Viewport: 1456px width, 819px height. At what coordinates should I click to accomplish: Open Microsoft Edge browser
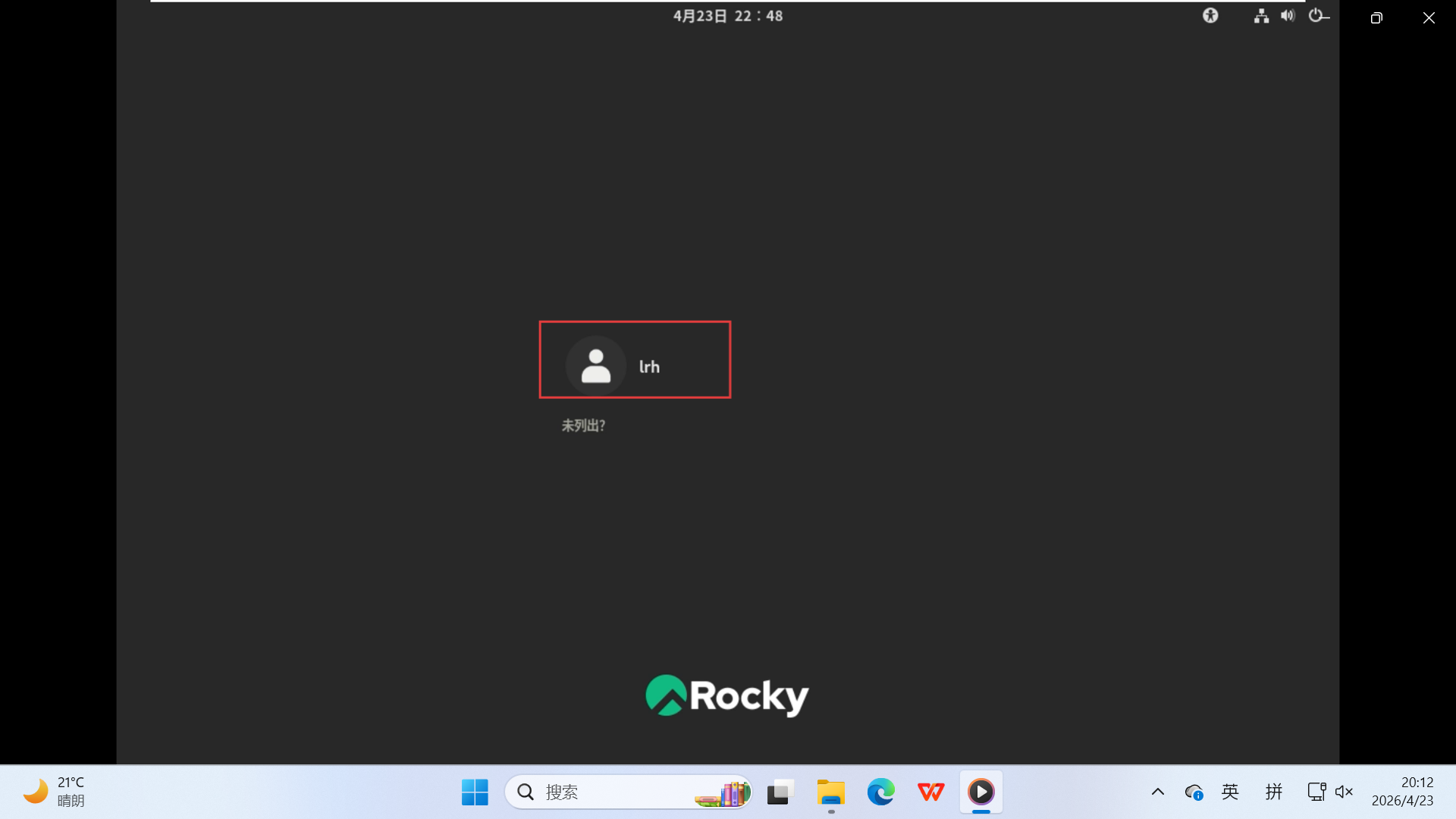880,792
